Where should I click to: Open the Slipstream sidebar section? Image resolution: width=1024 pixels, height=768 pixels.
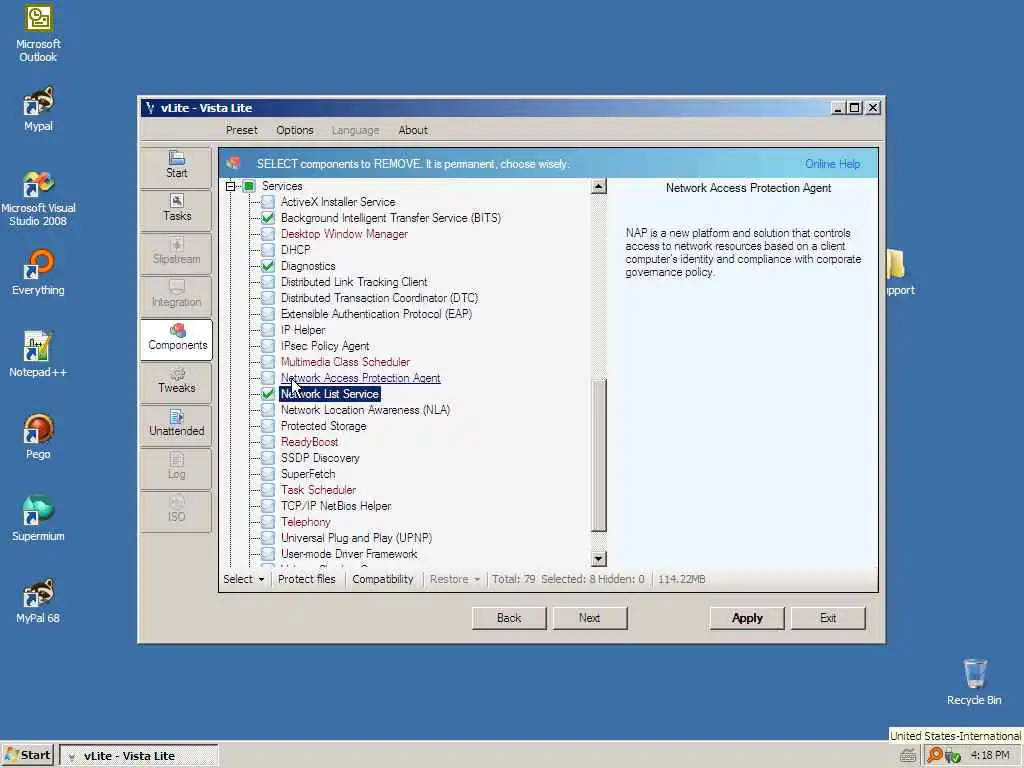[x=176, y=252]
